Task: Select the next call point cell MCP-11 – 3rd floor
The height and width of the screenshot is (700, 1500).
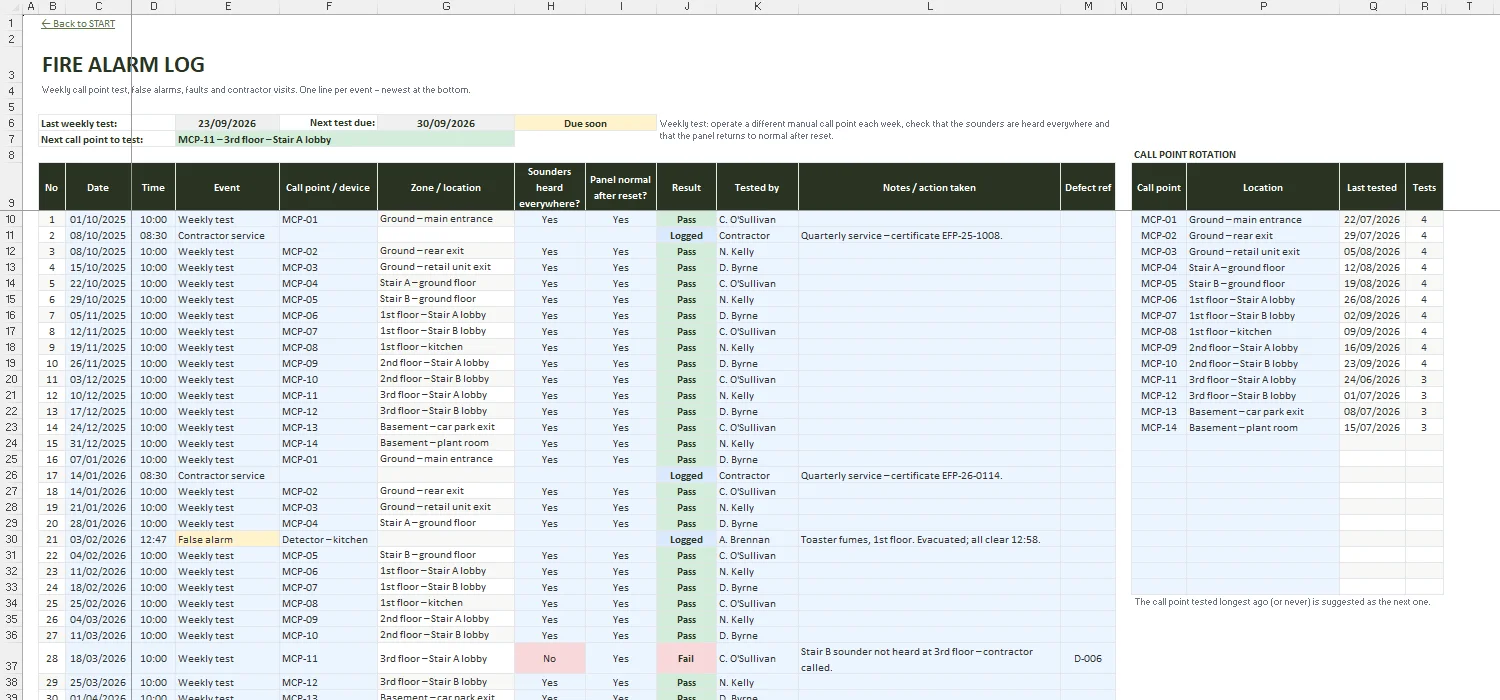Action: coord(345,139)
